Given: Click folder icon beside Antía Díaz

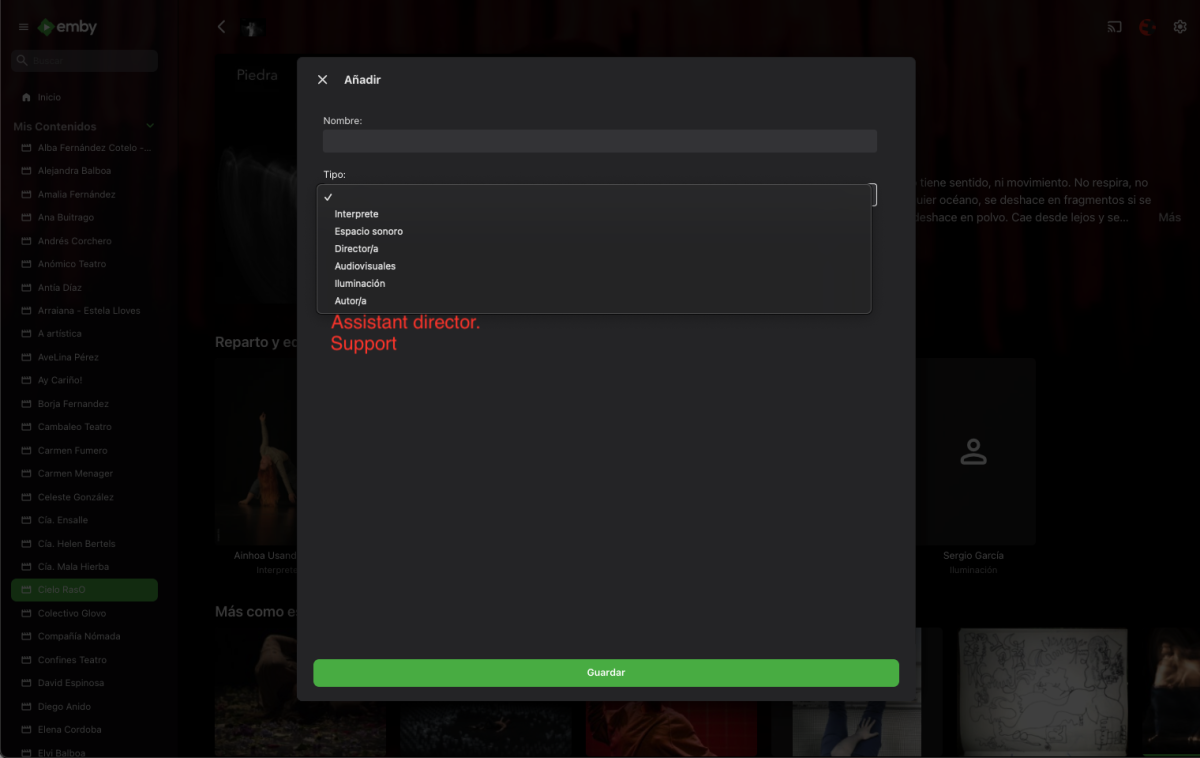Looking at the screenshot, I should pyautogui.click(x=27, y=288).
